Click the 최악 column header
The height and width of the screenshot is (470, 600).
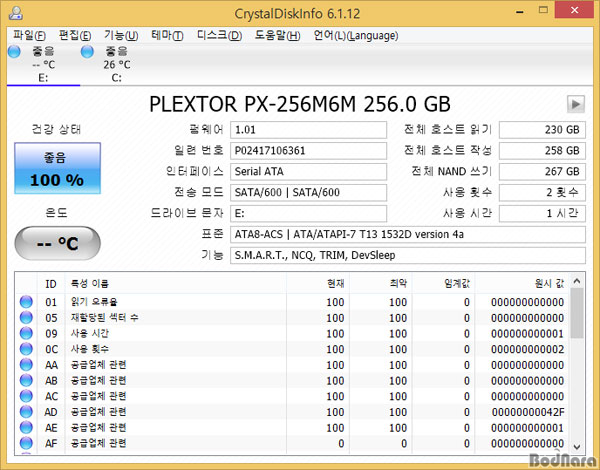381,284
